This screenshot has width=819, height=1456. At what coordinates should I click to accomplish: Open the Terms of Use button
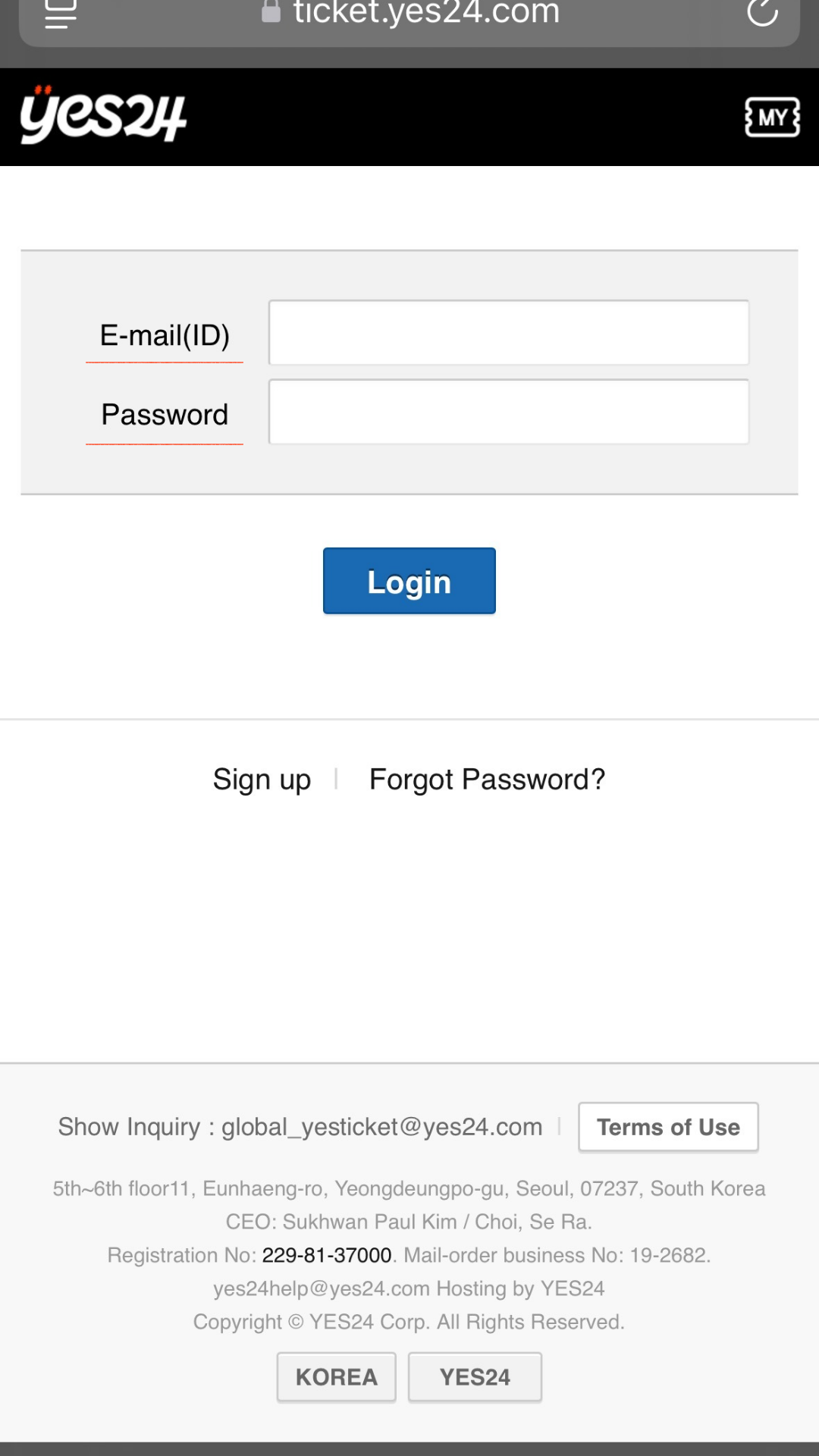[x=668, y=1128]
